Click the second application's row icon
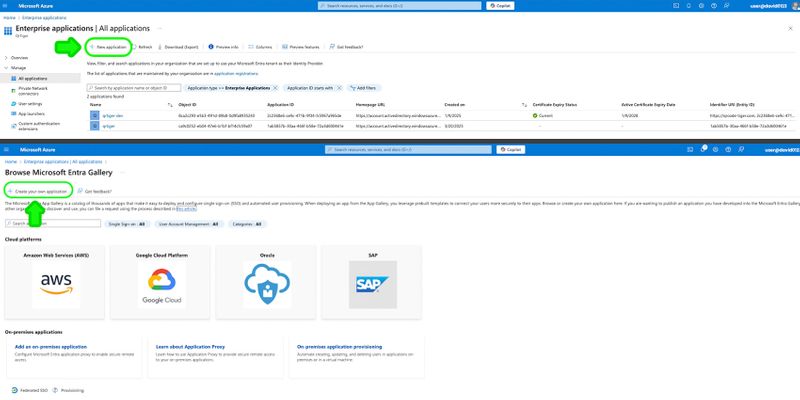 click(x=94, y=126)
